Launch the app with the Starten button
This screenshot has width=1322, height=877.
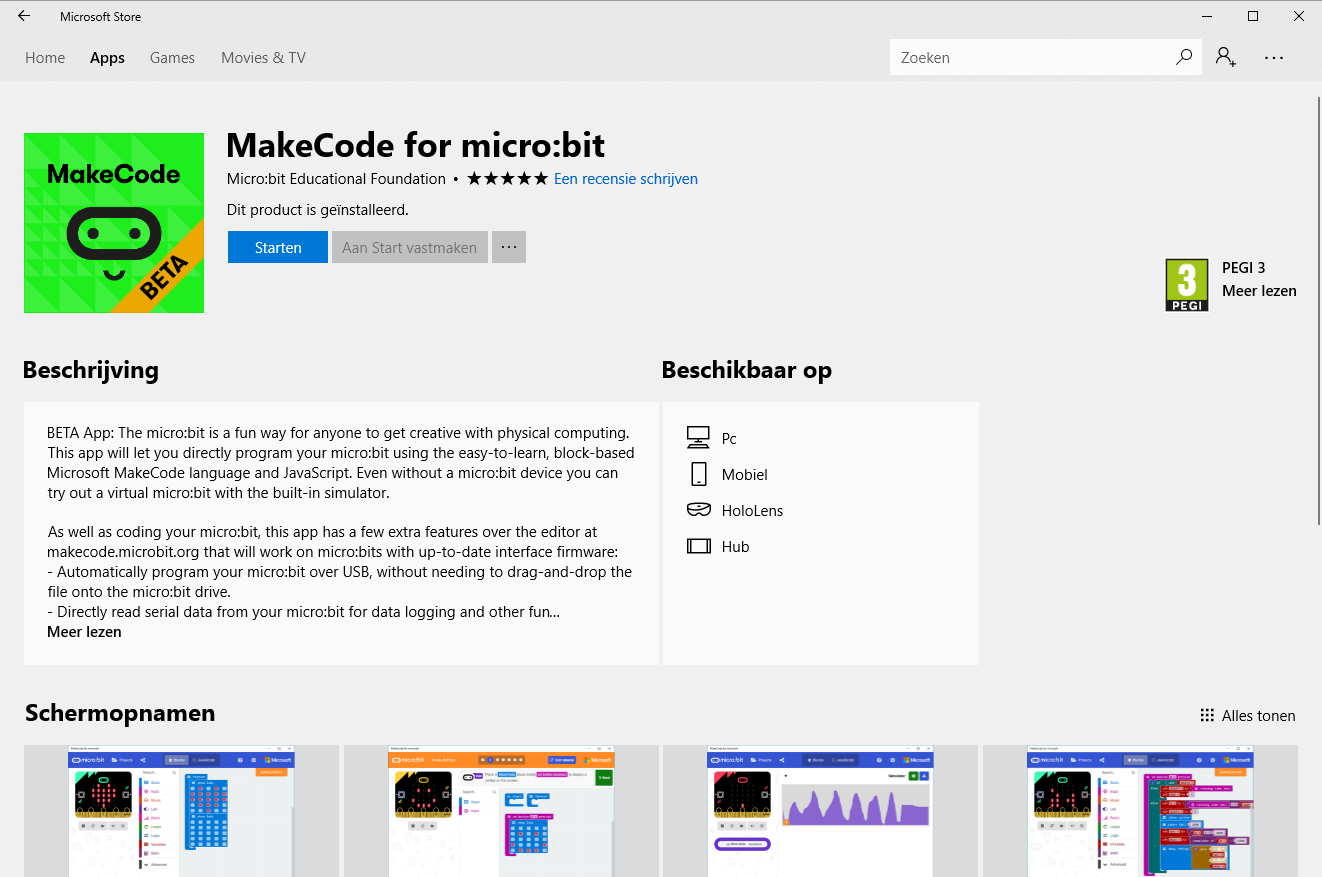[277, 246]
